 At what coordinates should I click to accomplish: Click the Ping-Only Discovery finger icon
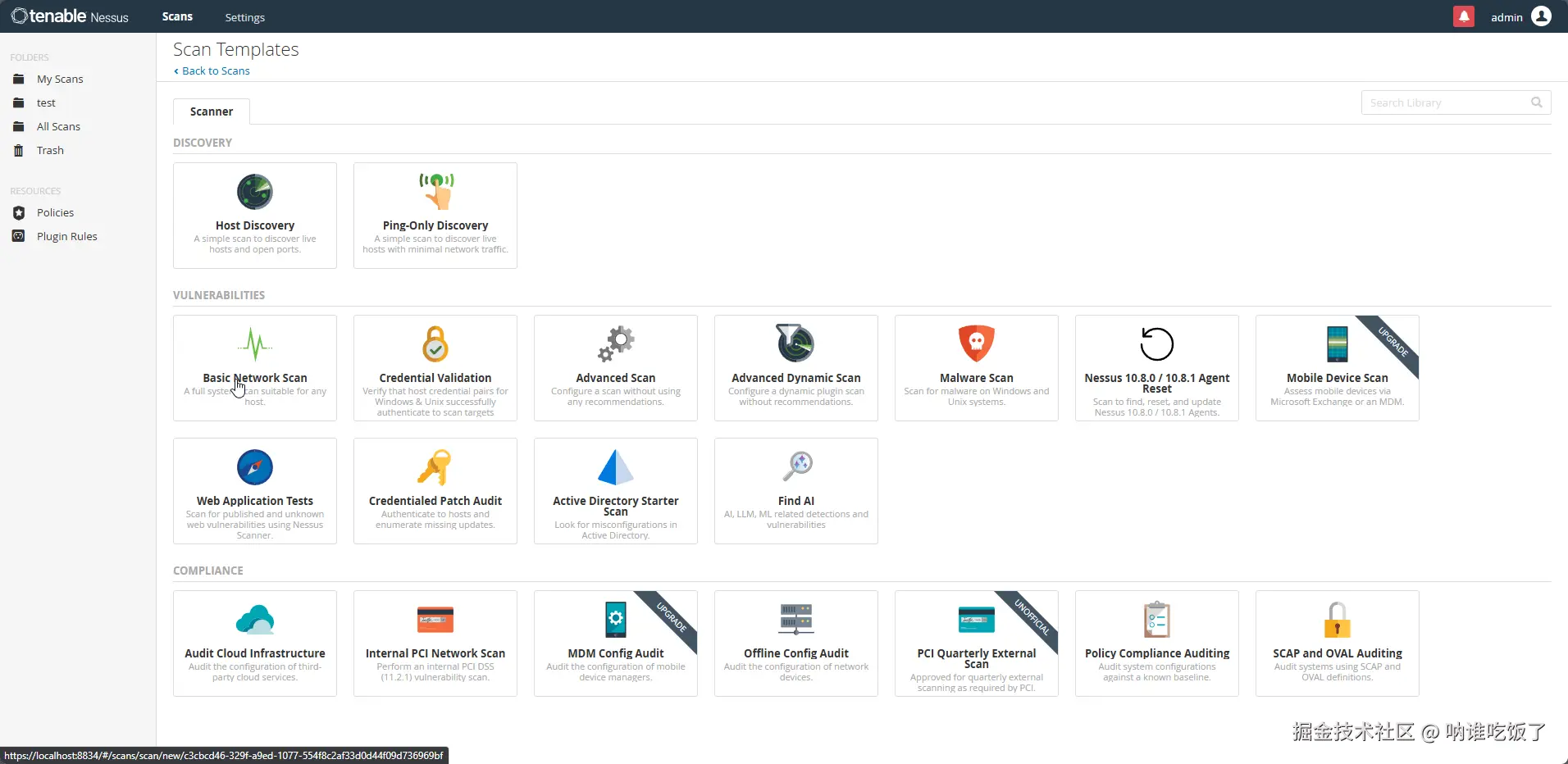(436, 192)
